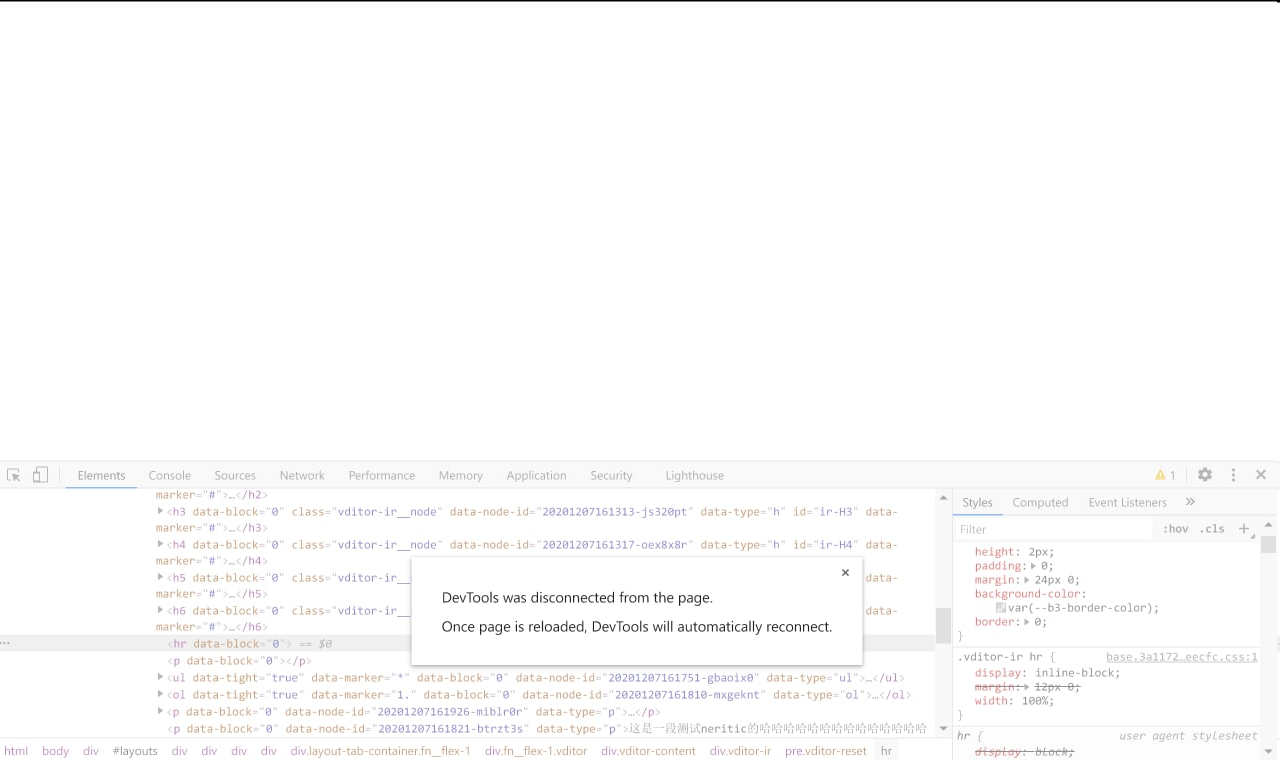
Task: Open the Computed styles tab
Action: click(x=1040, y=502)
